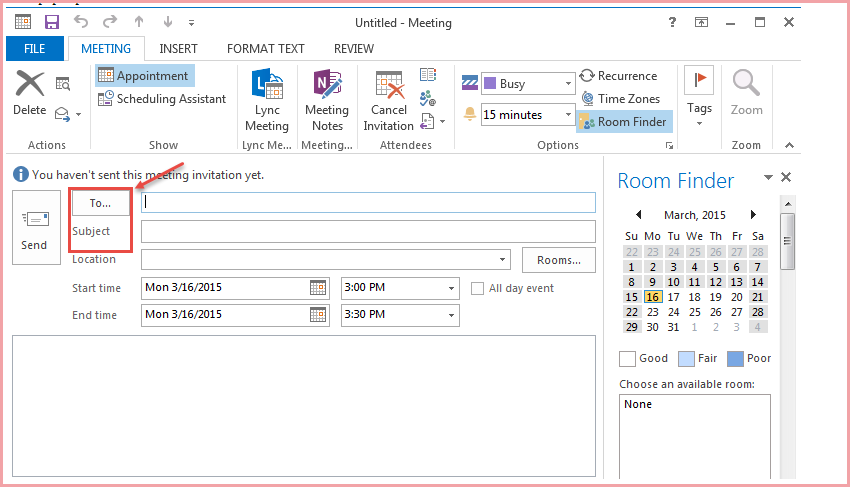Click the Rooms... button
Screen dimensions: 850x487
[x=558, y=260]
